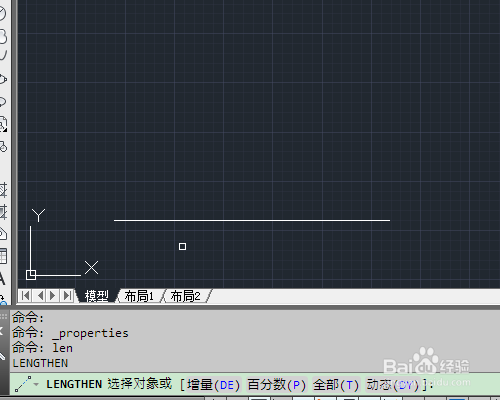
Task: Switch to the 布局2 tab
Action: pos(186,296)
